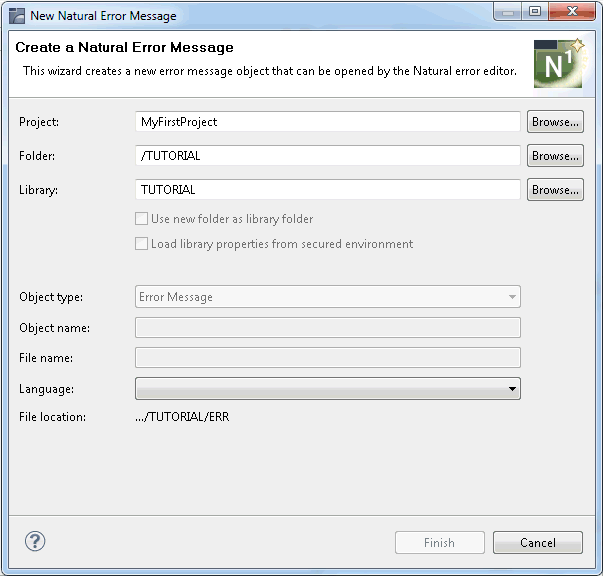This screenshot has width=603, height=576.
Task: Click the dialog icon in the title bar
Action: [17, 16]
